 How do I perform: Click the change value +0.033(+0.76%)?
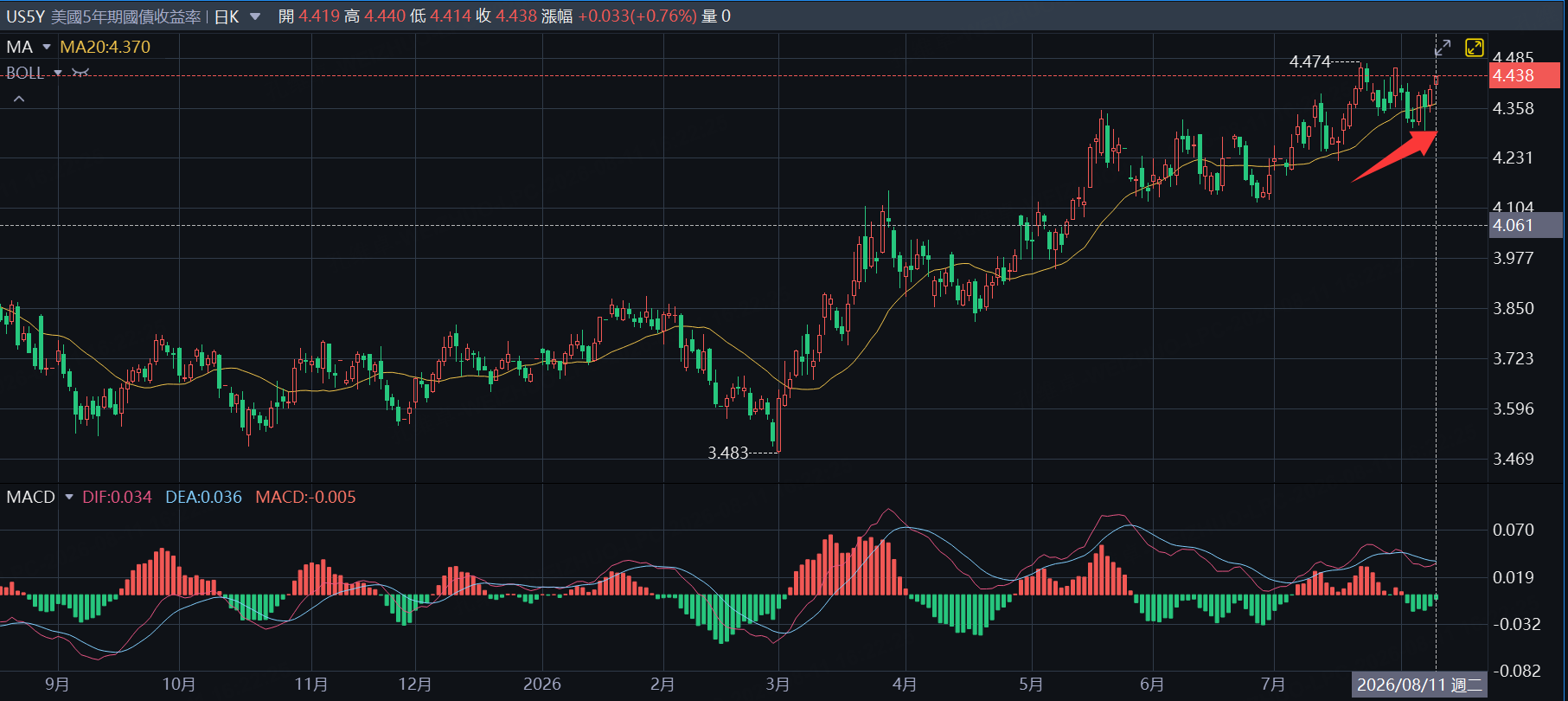[x=637, y=16]
